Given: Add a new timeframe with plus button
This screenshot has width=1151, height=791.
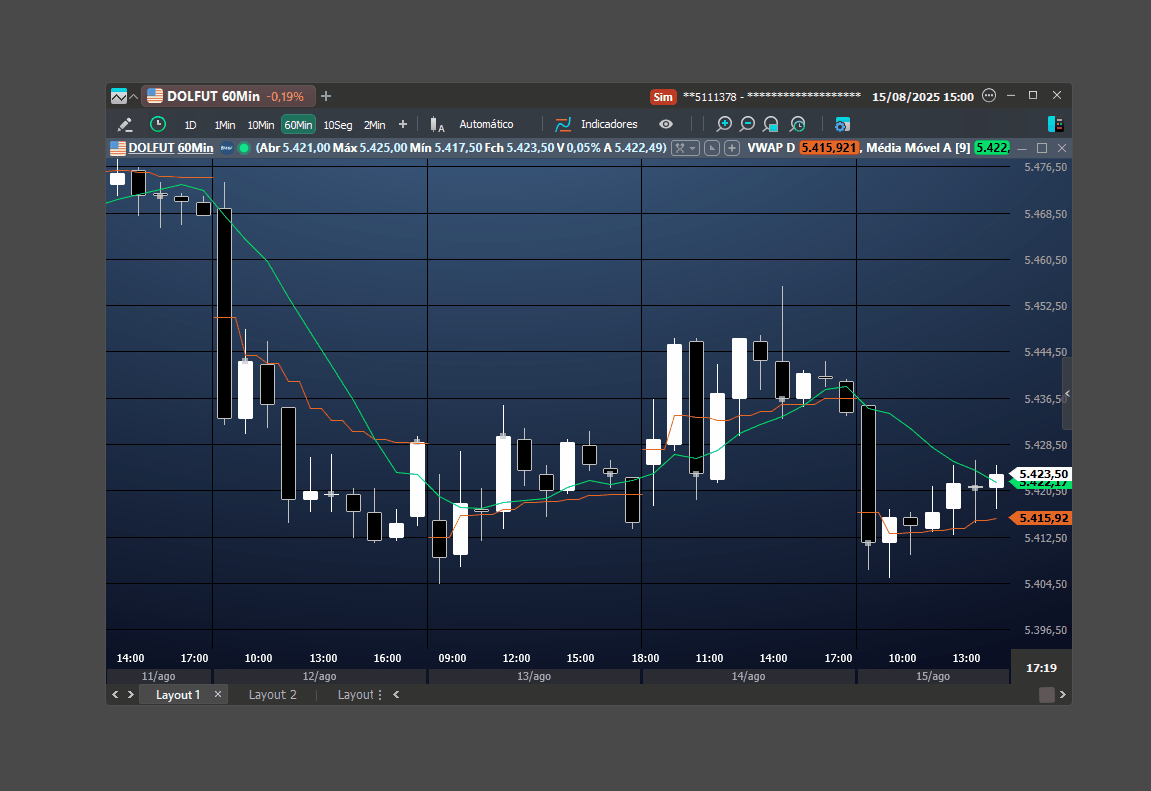Looking at the screenshot, I should [x=402, y=124].
